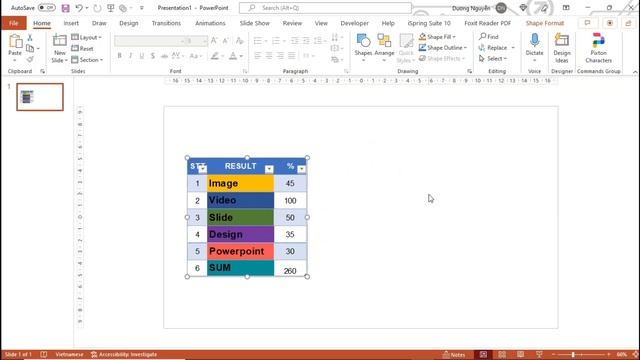
Task: Start Slide Show from status bar
Action: coord(539,354)
